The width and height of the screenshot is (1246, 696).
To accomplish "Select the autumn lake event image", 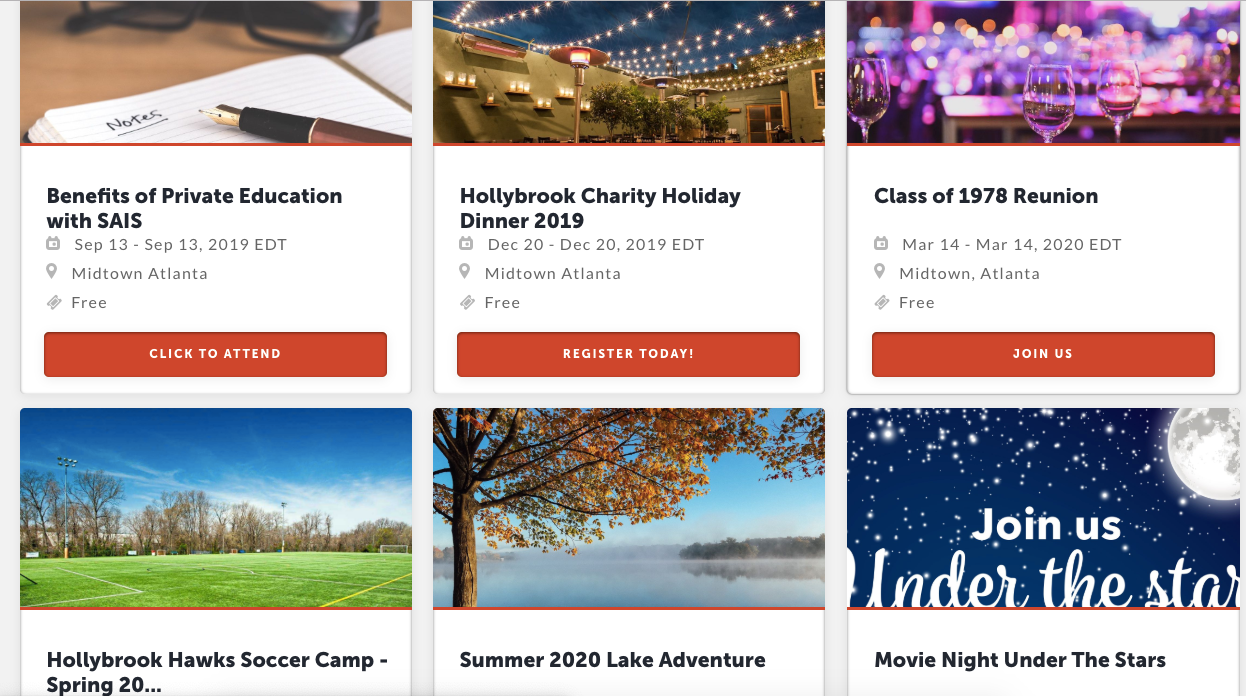I will (629, 507).
